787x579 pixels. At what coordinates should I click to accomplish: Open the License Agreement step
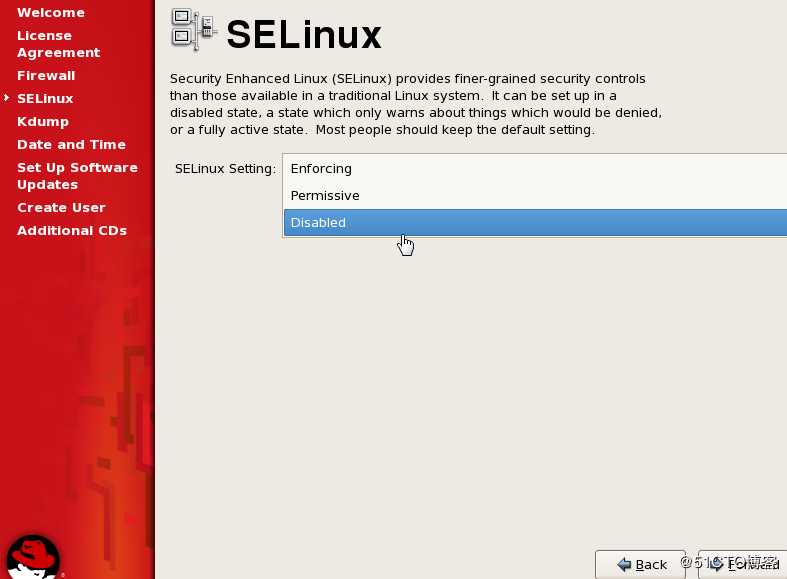click(58, 44)
